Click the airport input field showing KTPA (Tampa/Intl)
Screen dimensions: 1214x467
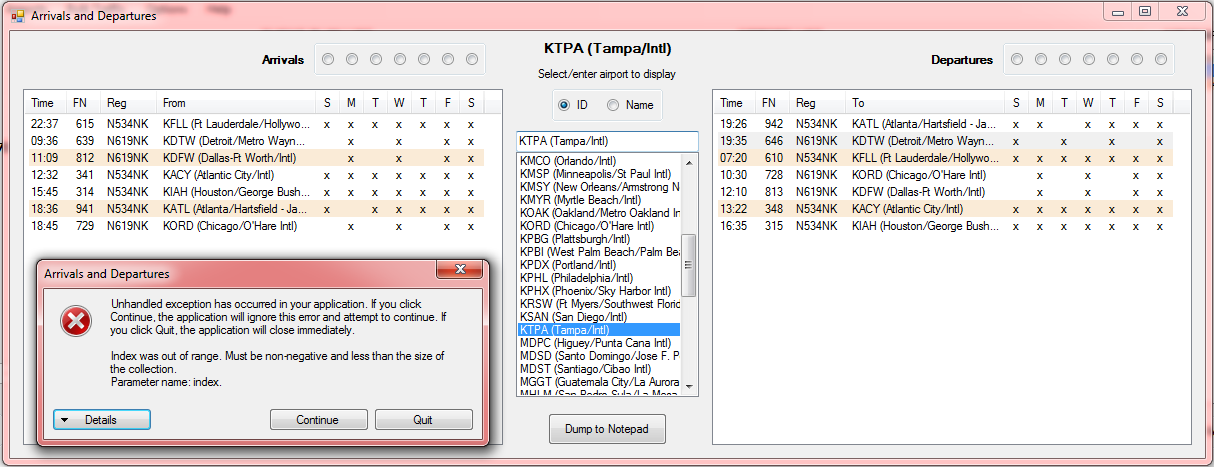click(607, 141)
